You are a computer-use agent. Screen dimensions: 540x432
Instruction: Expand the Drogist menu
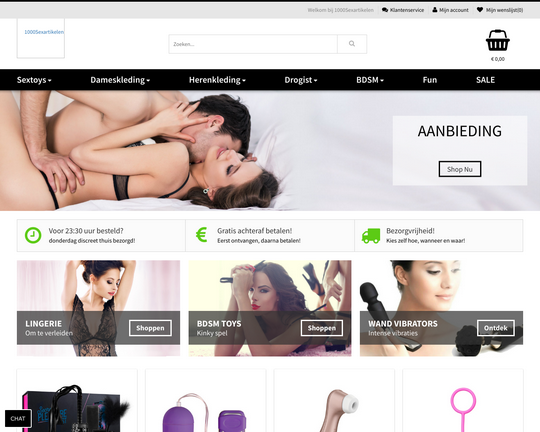click(x=301, y=80)
